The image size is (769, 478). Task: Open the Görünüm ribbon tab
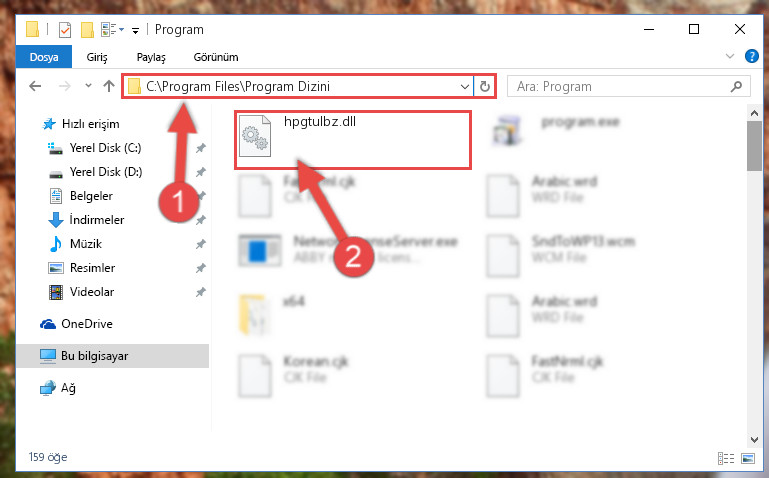(216, 57)
